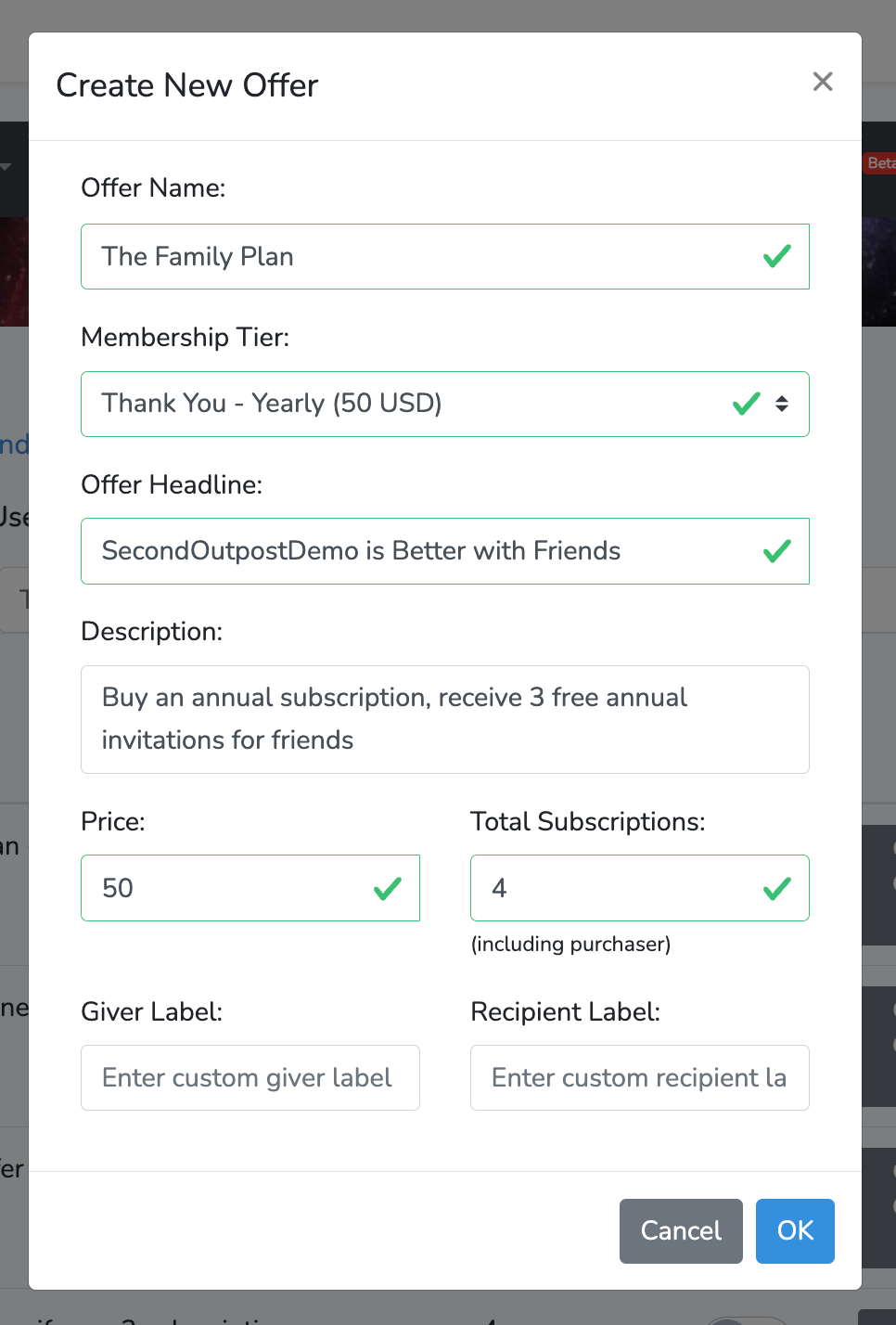
Task: Select the Price field containing 50
Action: click(x=250, y=888)
